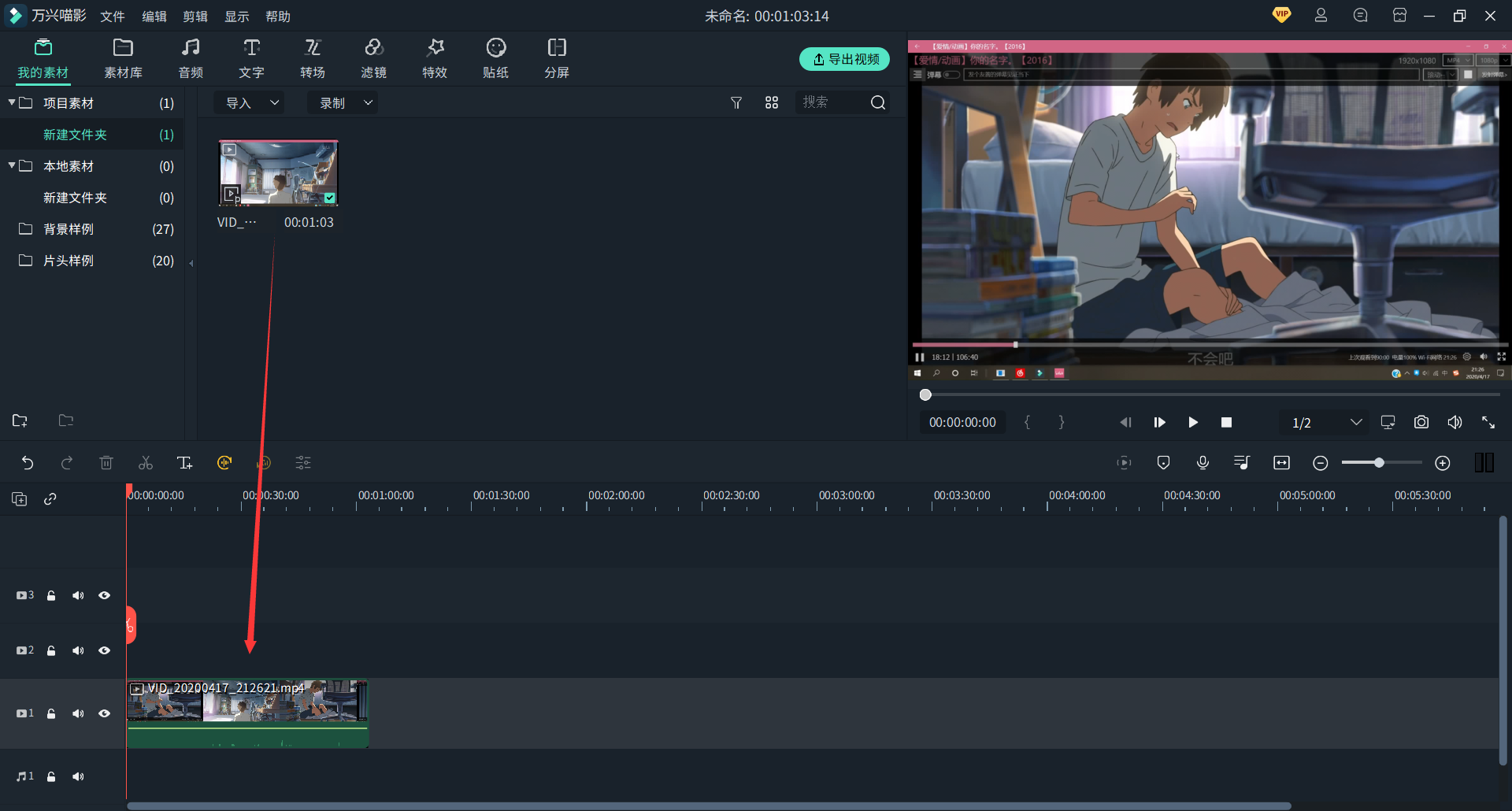The image size is (1512, 811).
Task: Click the delete trash icon
Action: [x=106, y=463]
